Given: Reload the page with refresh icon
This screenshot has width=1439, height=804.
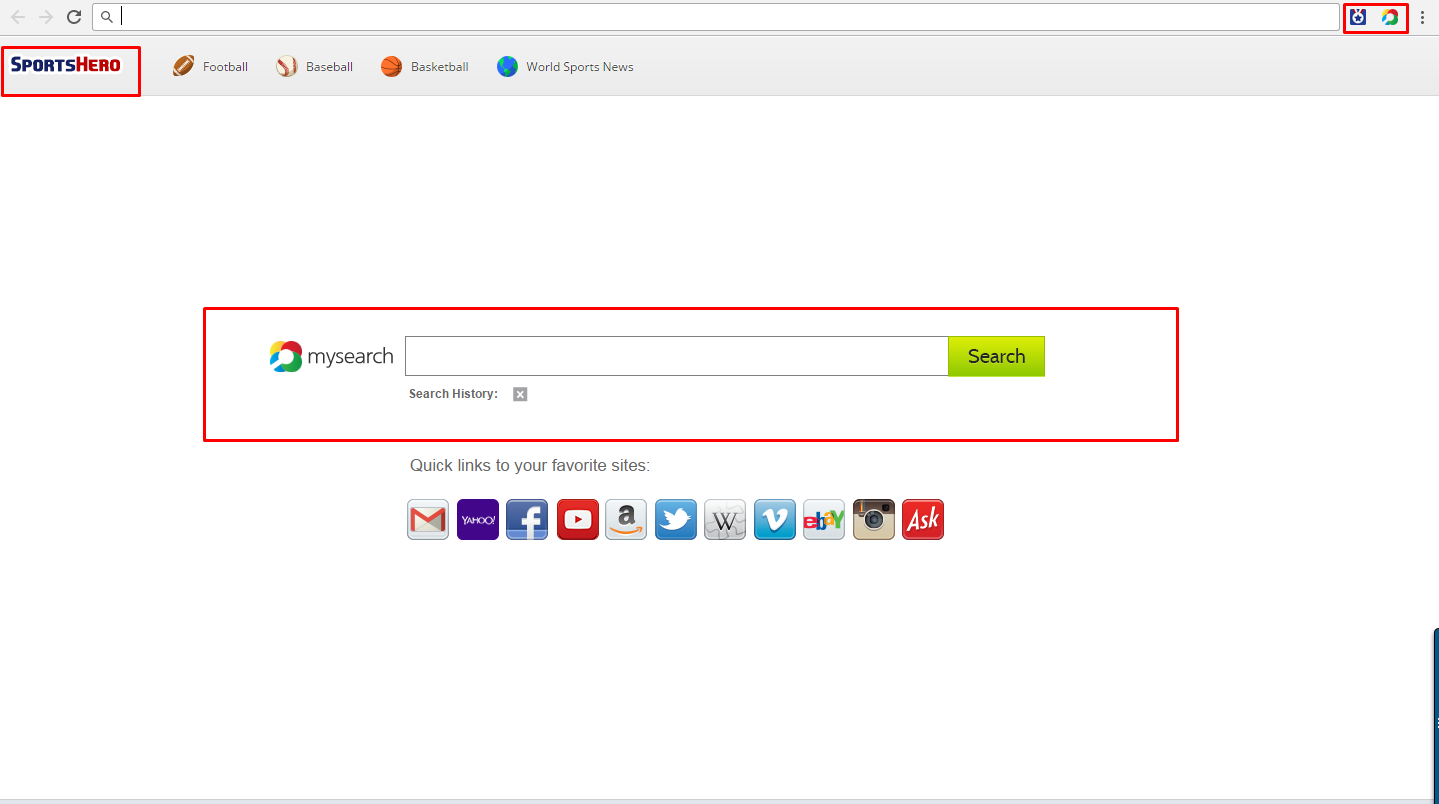Looking at the screenshot, I should pyautogui.click(x=74, y=17).
